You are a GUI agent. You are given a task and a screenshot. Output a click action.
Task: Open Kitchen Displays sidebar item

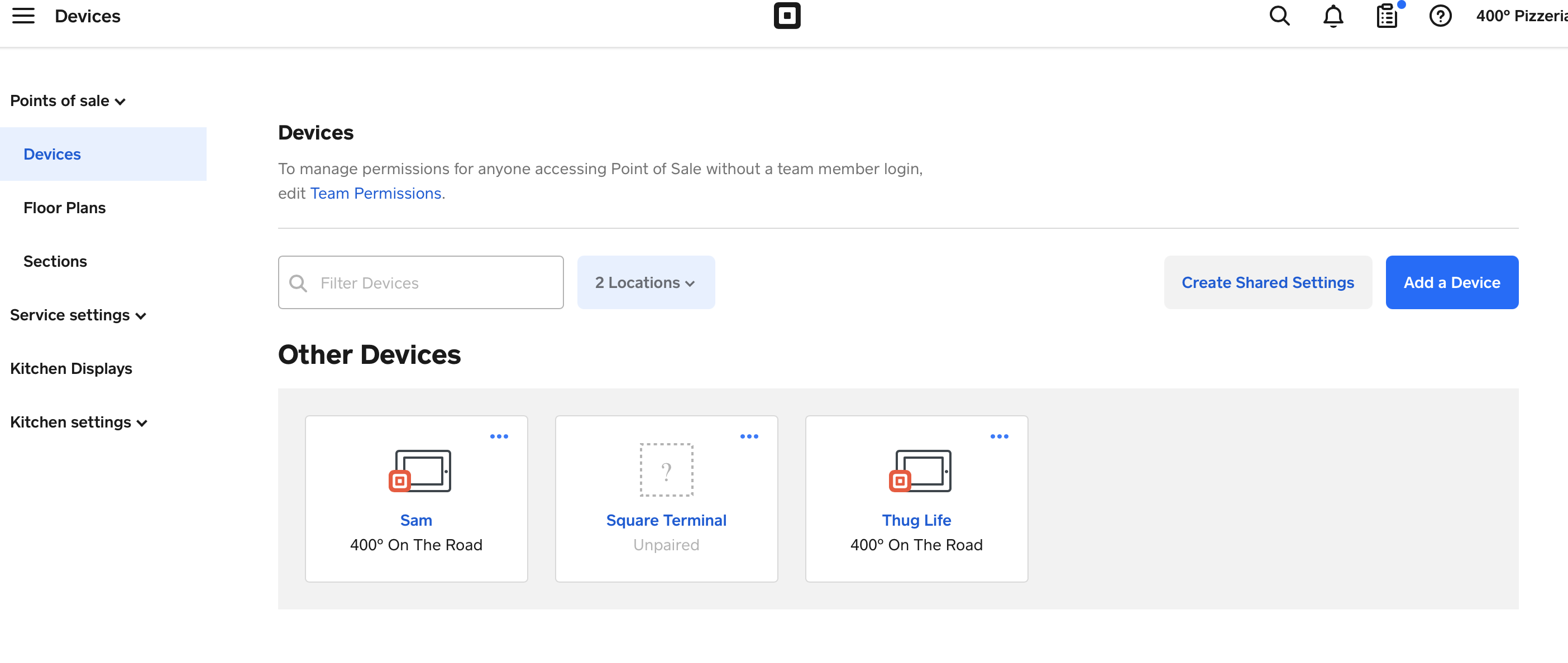(70, 368)
